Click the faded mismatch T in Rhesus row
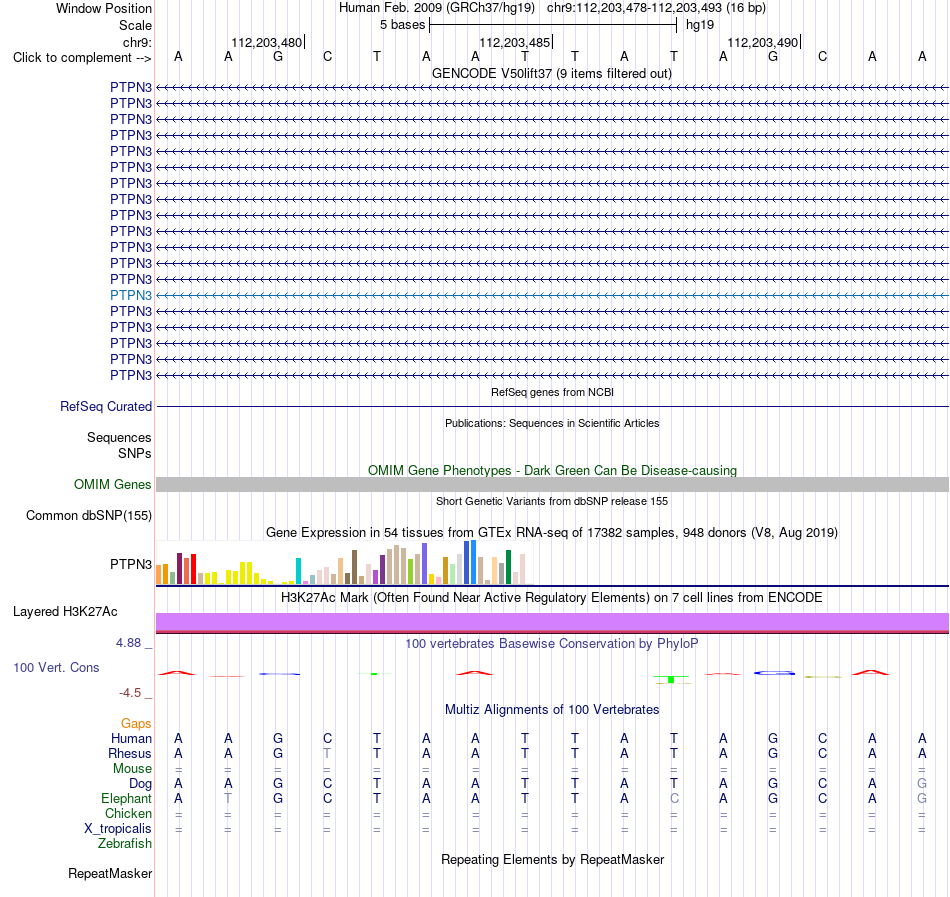Image resolution: width=950 pixels, height=897 pixels. pos(327,753)
